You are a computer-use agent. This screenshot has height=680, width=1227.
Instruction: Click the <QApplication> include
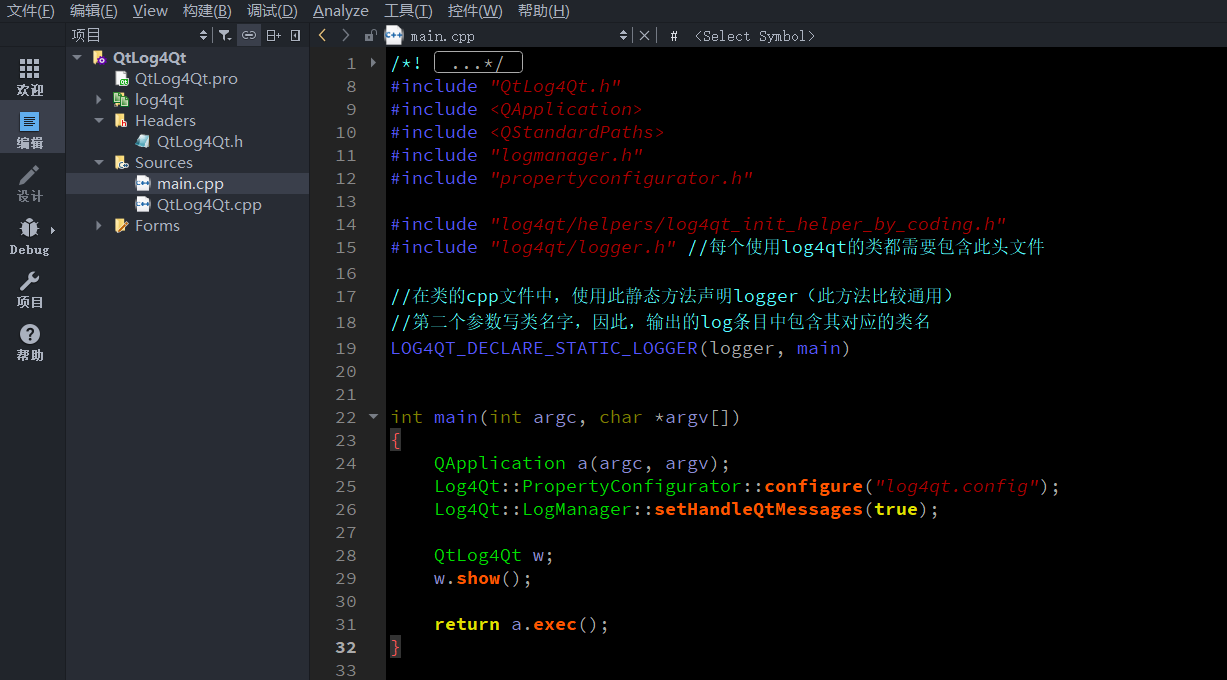pyautogui.click(x=566, y=109)
